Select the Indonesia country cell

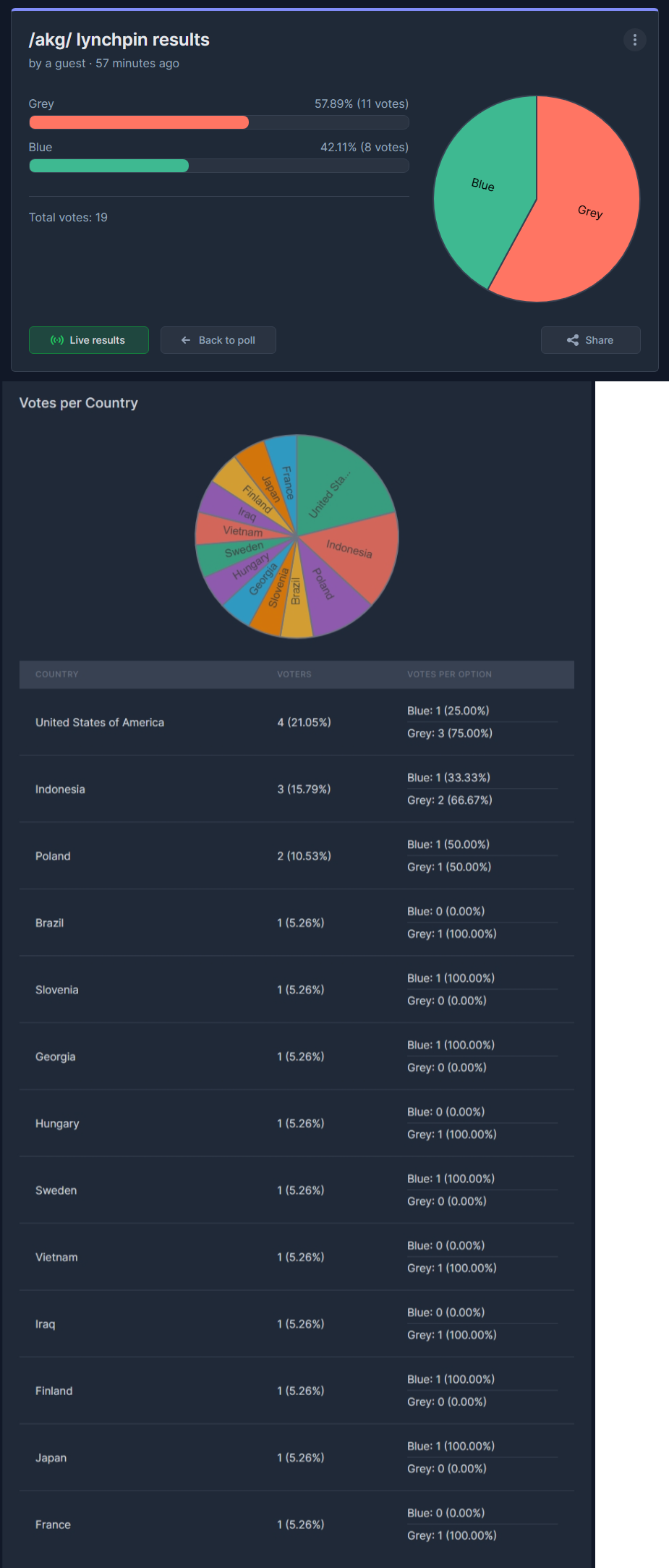pos(60,789)
